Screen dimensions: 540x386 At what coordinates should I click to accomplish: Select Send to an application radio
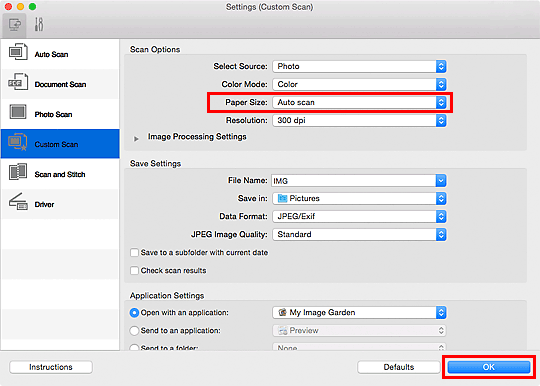tap(134, 331)
